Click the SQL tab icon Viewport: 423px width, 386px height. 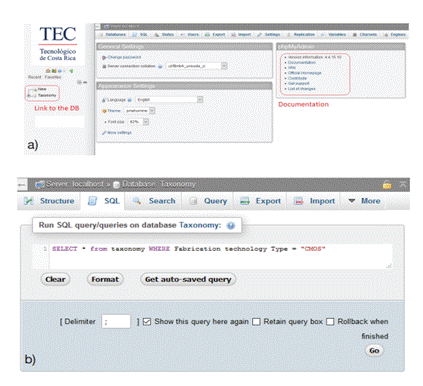[92, 201]
